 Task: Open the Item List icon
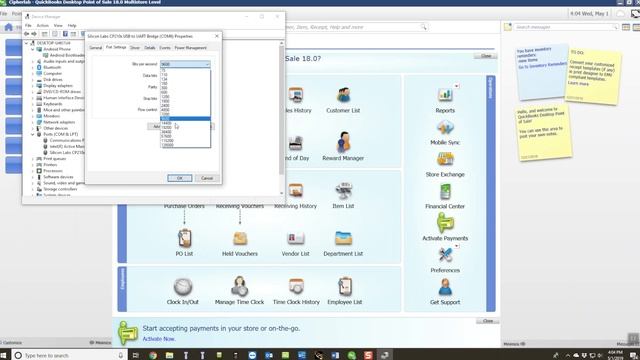(343, 191)
